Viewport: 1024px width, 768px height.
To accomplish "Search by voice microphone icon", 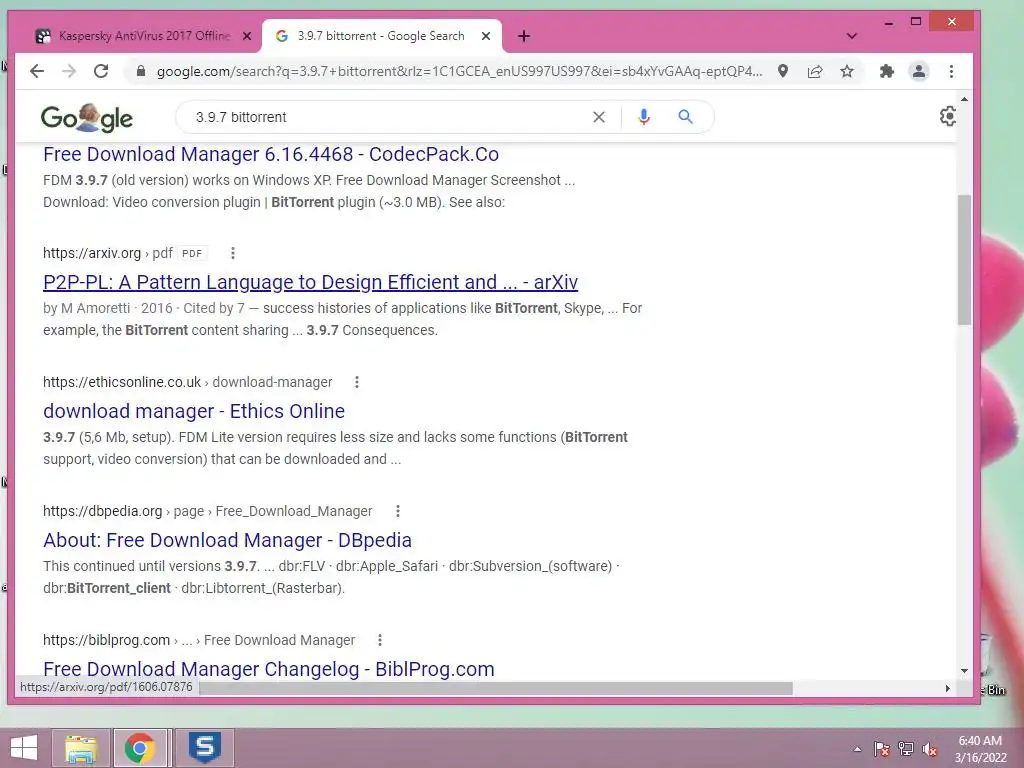I will [644, 117].
